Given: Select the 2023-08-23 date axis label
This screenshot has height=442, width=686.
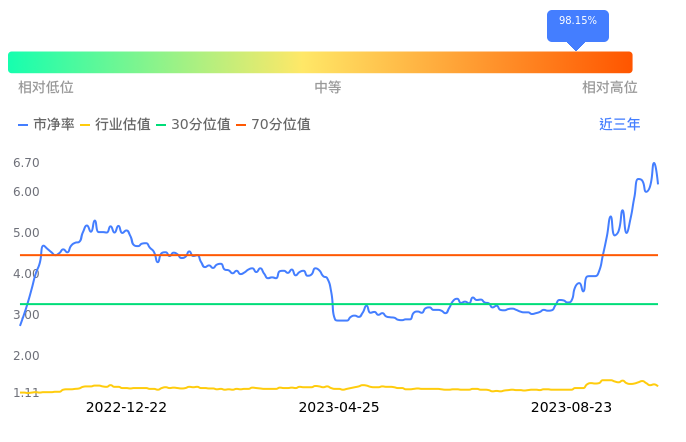Looking at the screenshot, I should click(x=571, y=407).
